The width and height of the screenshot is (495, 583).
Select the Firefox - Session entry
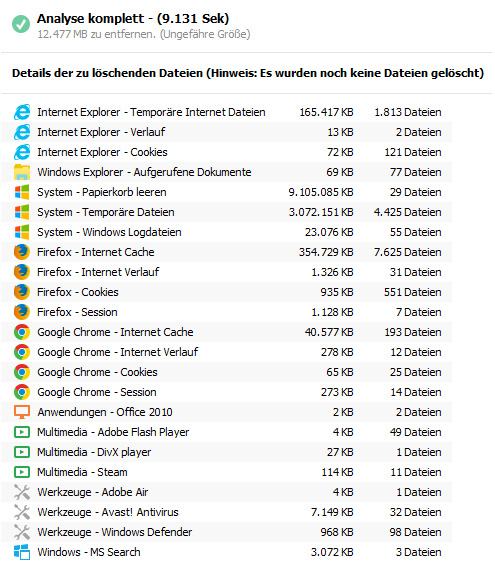pyautogui.click(x=228, y=312)
